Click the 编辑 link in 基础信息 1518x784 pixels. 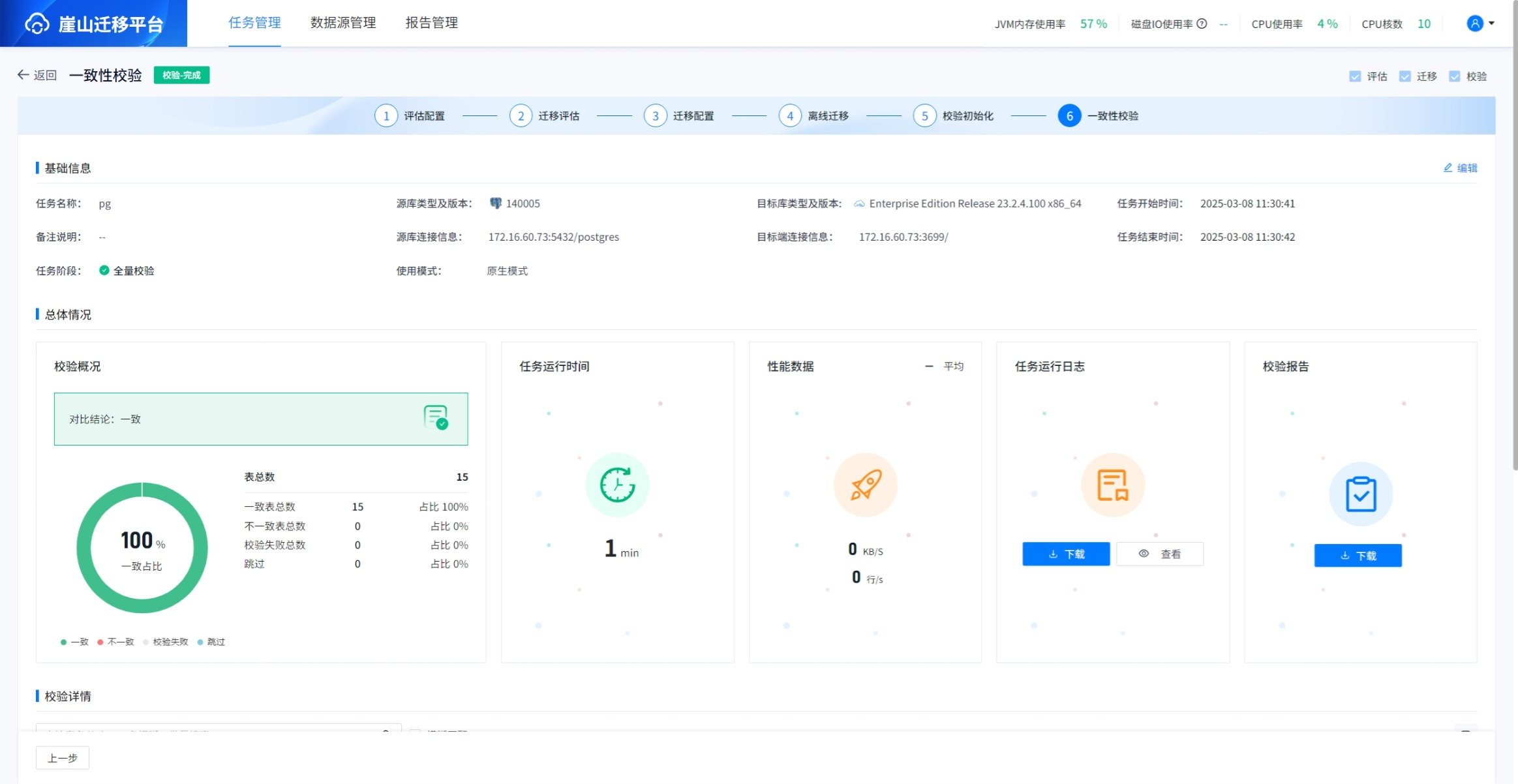click(1461, 168)
